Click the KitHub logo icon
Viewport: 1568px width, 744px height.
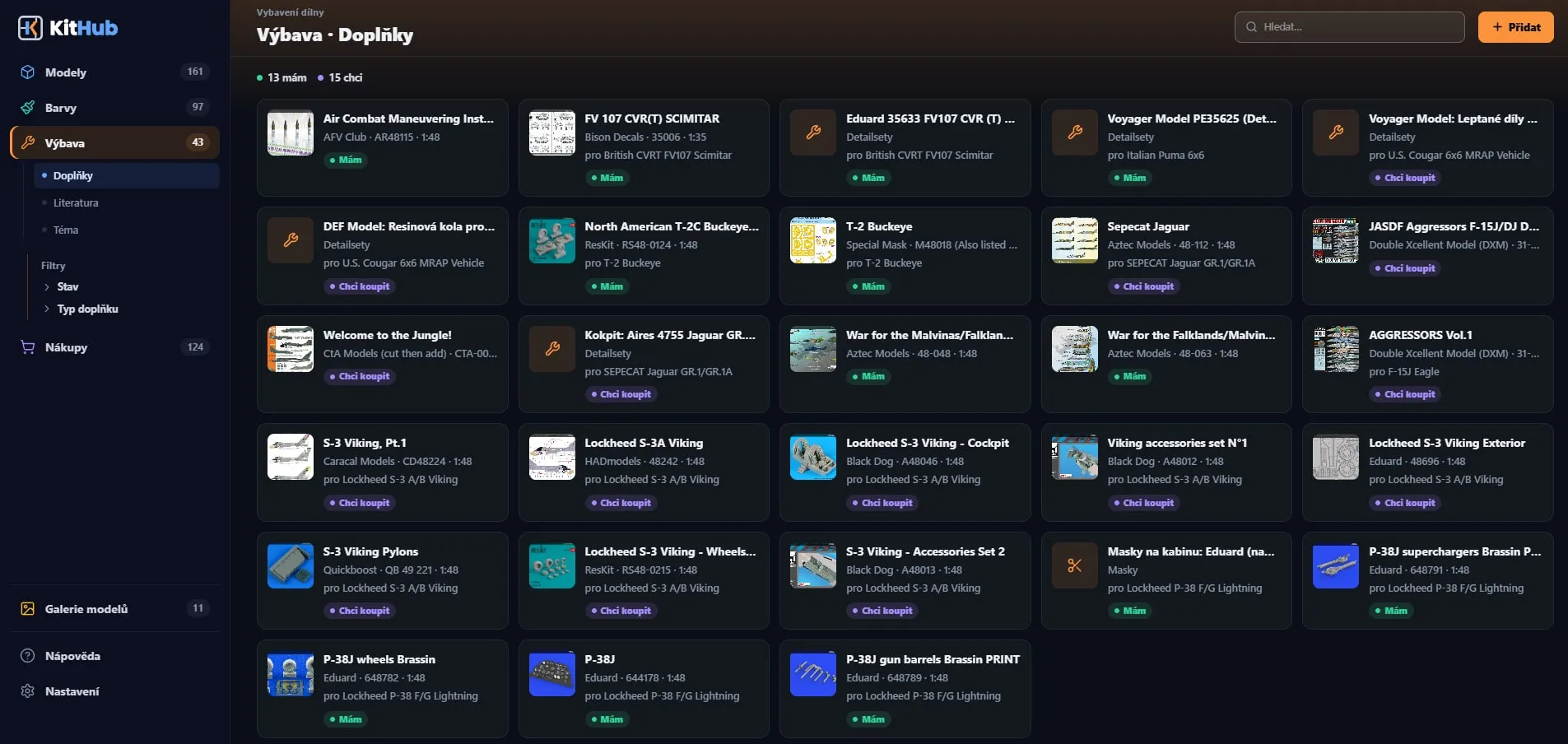point(30,28)
